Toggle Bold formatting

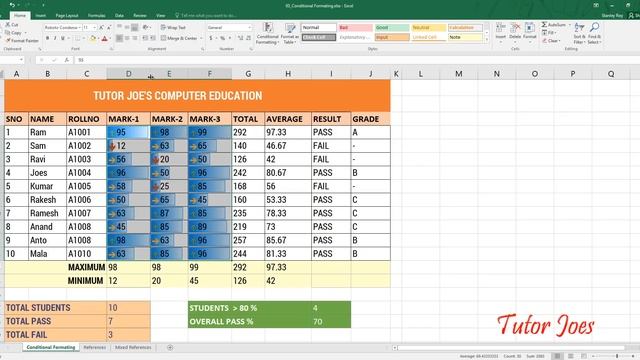click(x=47, y=38)
